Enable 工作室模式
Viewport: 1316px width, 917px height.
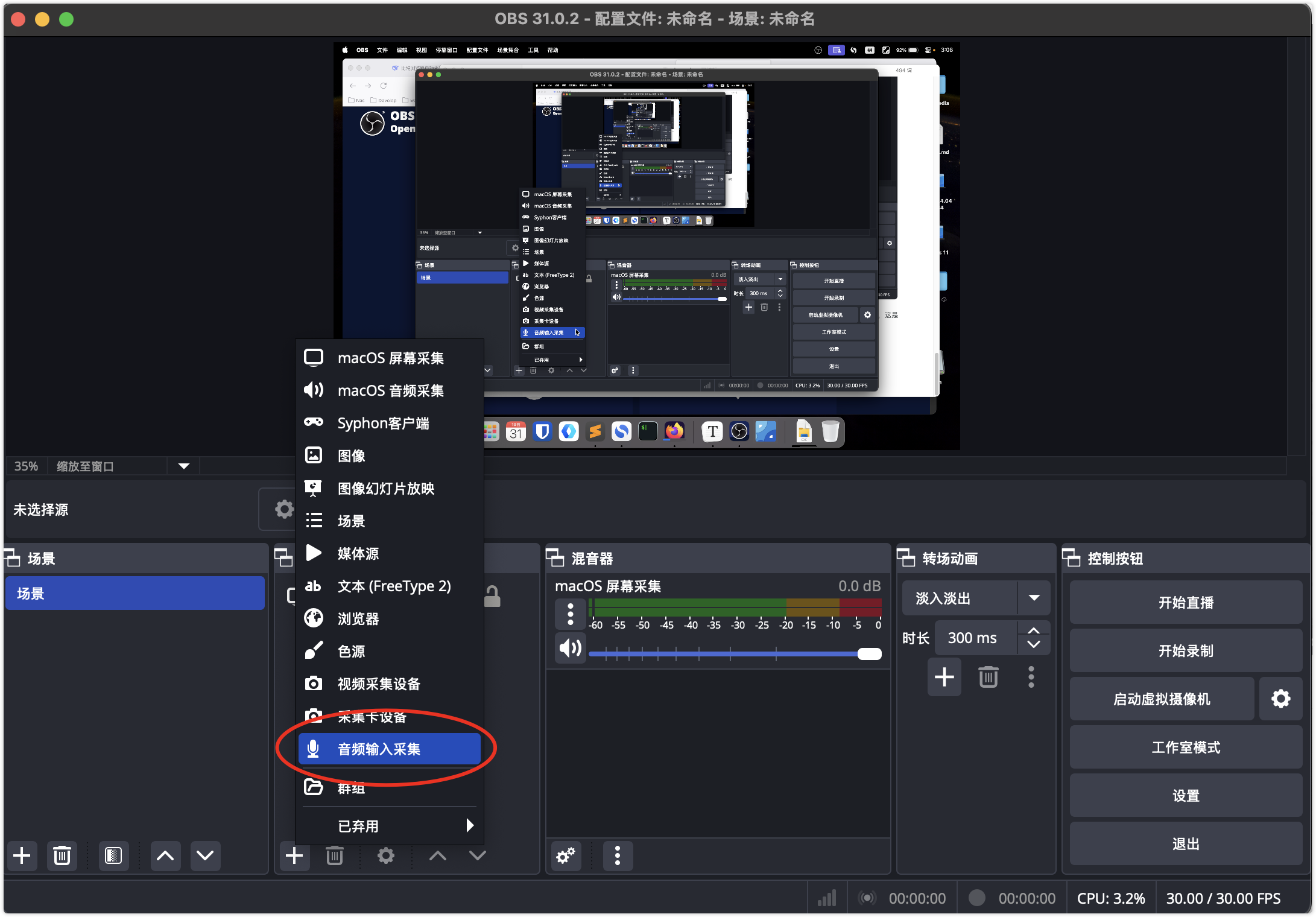click(x=1186, y=747)
